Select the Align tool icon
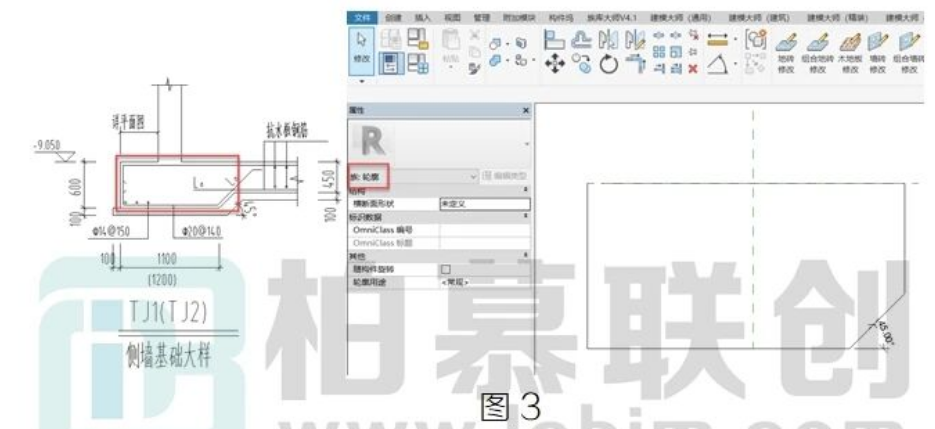935x429 pixels. tap(555, 40)
